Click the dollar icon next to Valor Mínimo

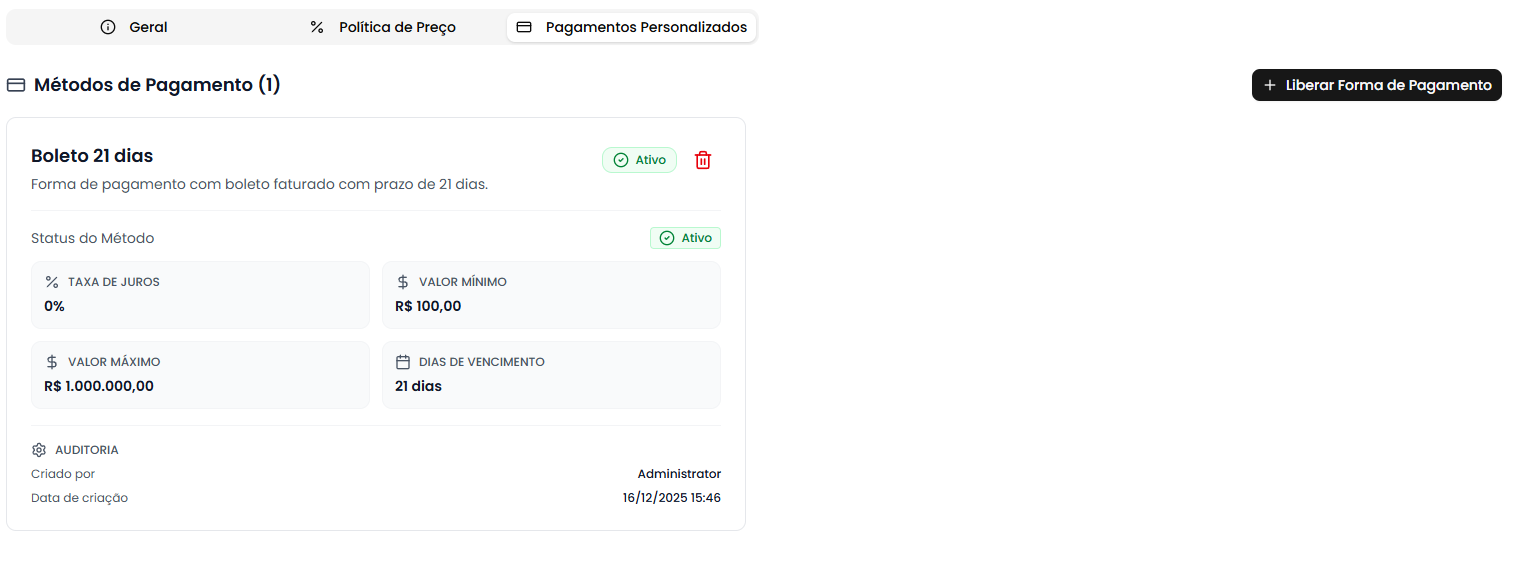[x=403, y=282]
